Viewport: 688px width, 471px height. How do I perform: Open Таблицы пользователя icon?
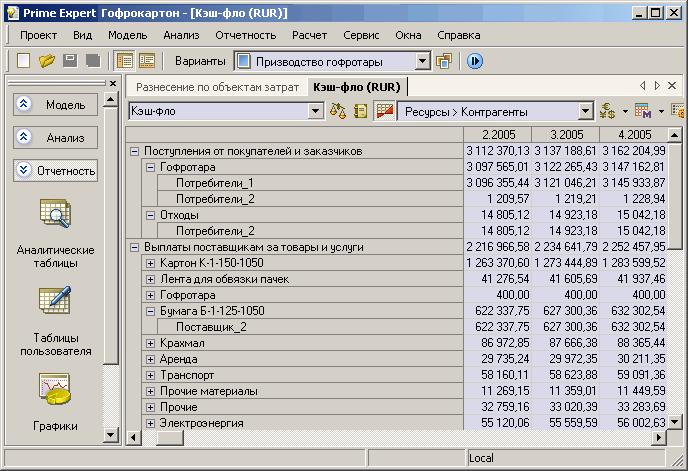click(55, 301)
